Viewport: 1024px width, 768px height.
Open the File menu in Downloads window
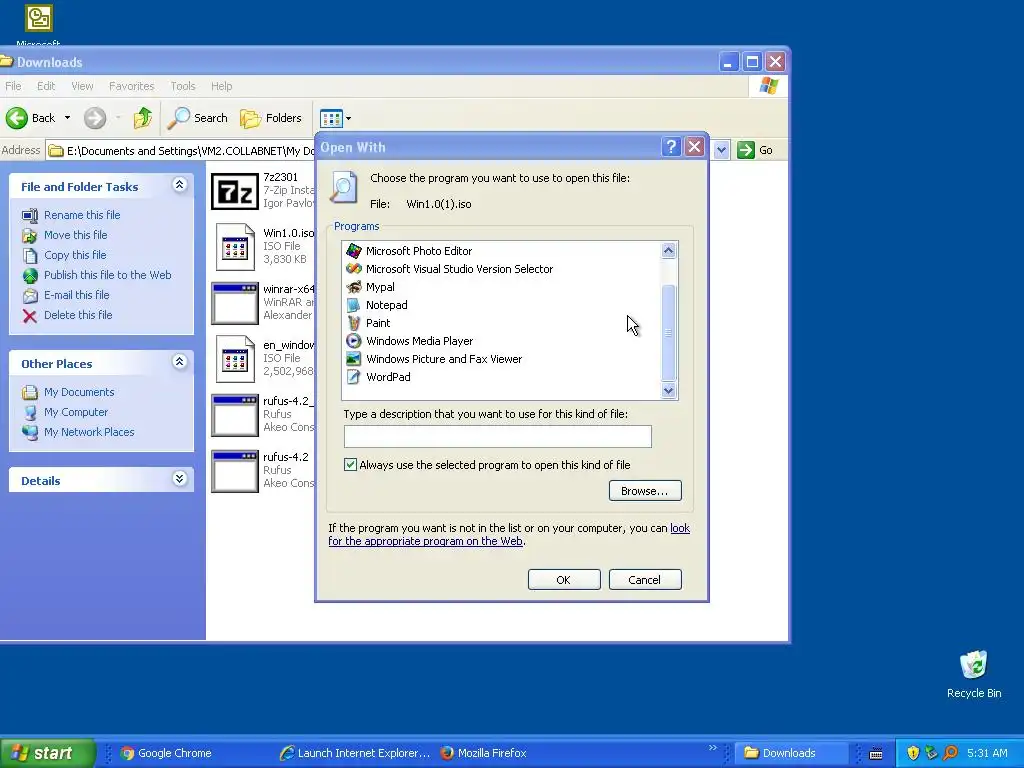click(13, 86)
